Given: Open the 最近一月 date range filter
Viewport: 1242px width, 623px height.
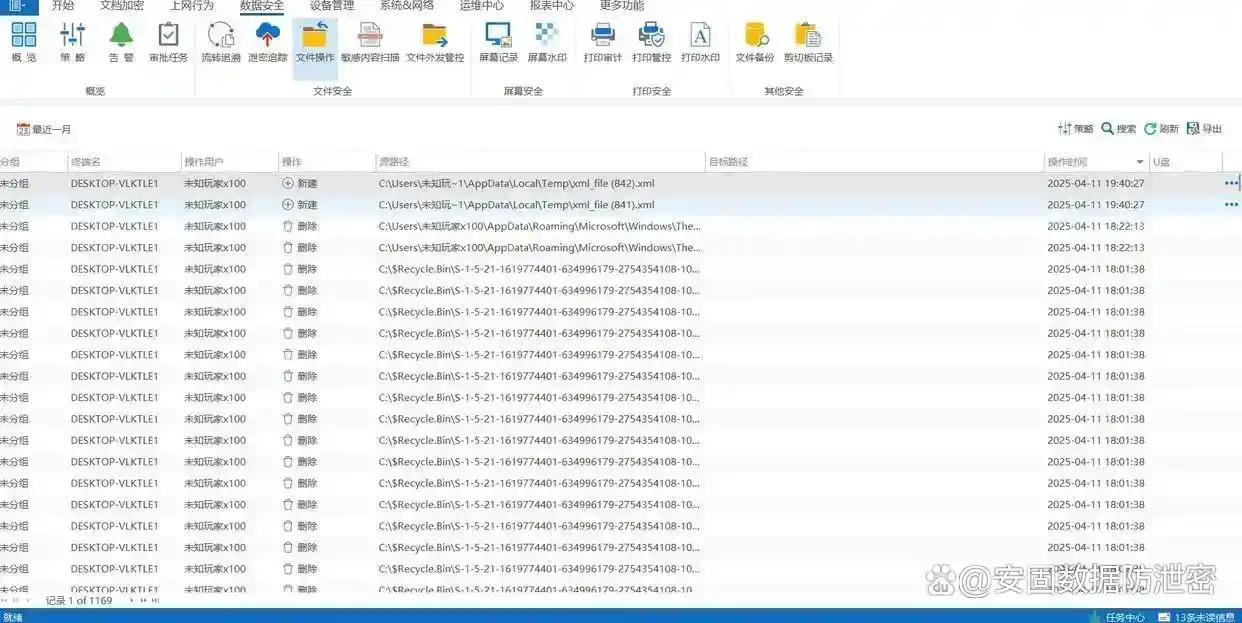Looking at the screenshot, I should [44, 130].
